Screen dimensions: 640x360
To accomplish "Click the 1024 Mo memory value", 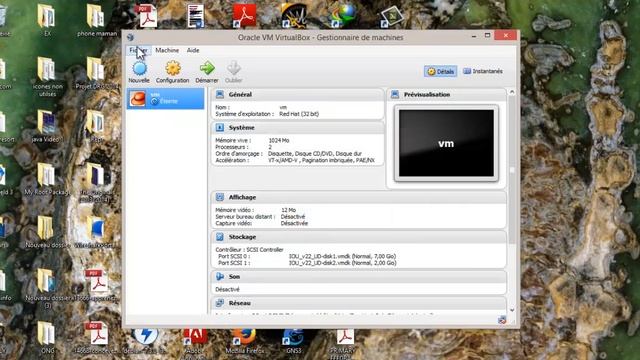I will click(x=279, y=140).
